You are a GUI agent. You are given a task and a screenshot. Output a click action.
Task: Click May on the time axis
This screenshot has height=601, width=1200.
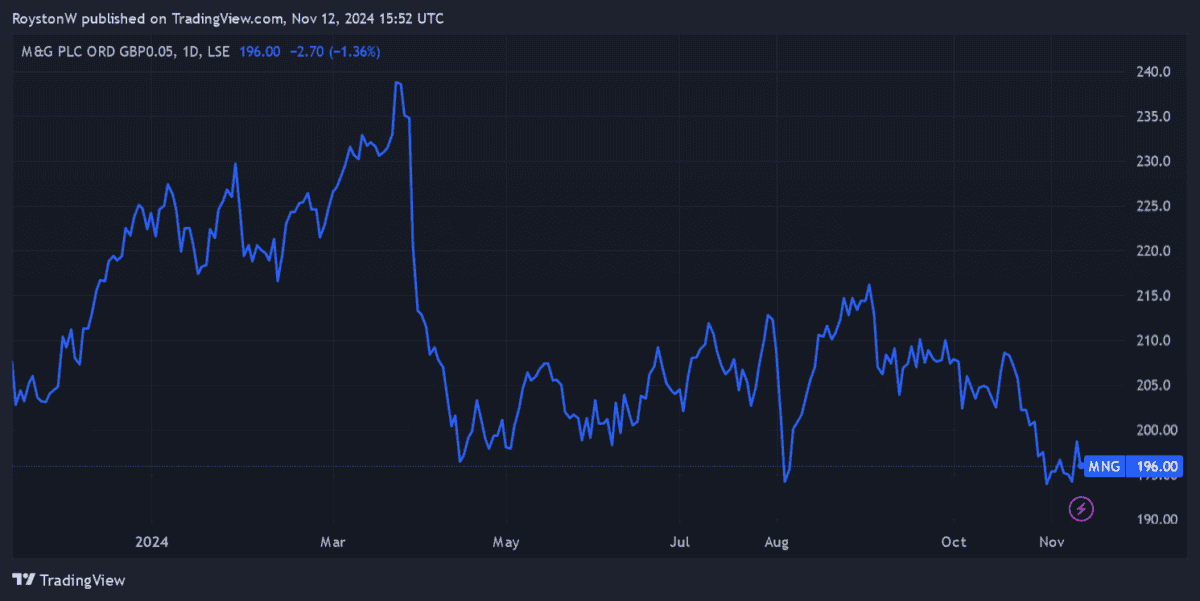[x=506, y=542]
